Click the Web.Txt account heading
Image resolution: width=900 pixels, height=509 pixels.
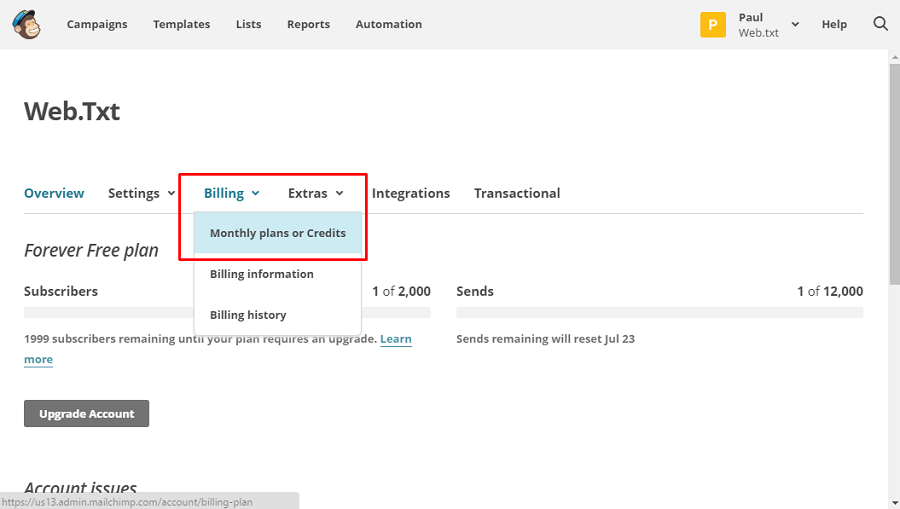pyautogui.click(x=72, y=111)
